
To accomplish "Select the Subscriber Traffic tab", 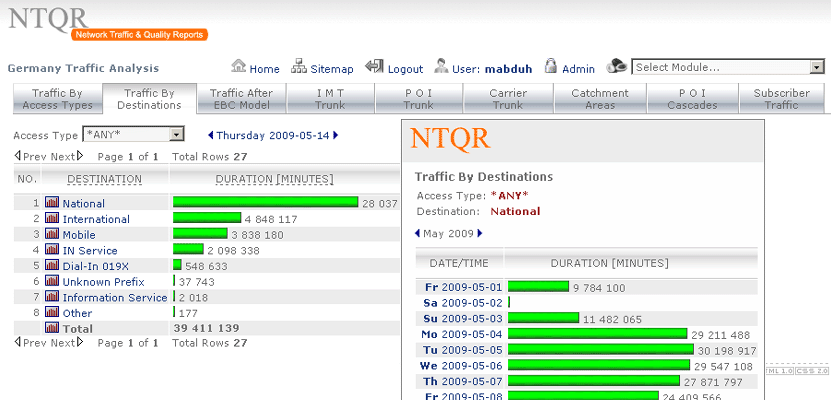I will tap(781, 98).
